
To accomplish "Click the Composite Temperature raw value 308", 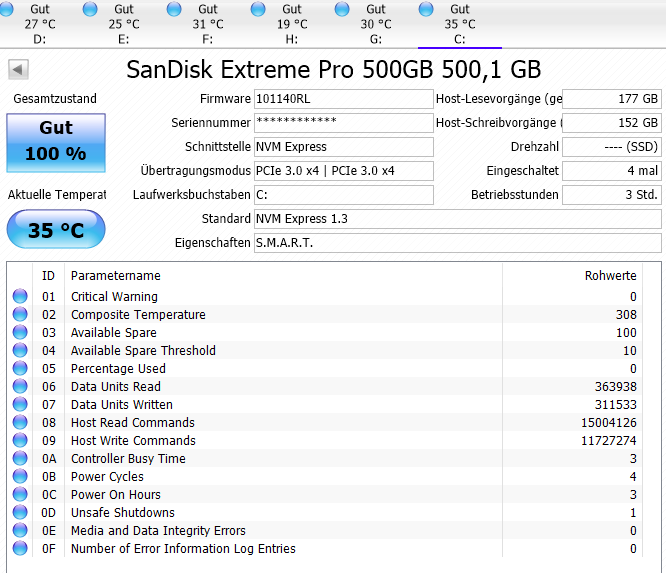I will [626, 314].
